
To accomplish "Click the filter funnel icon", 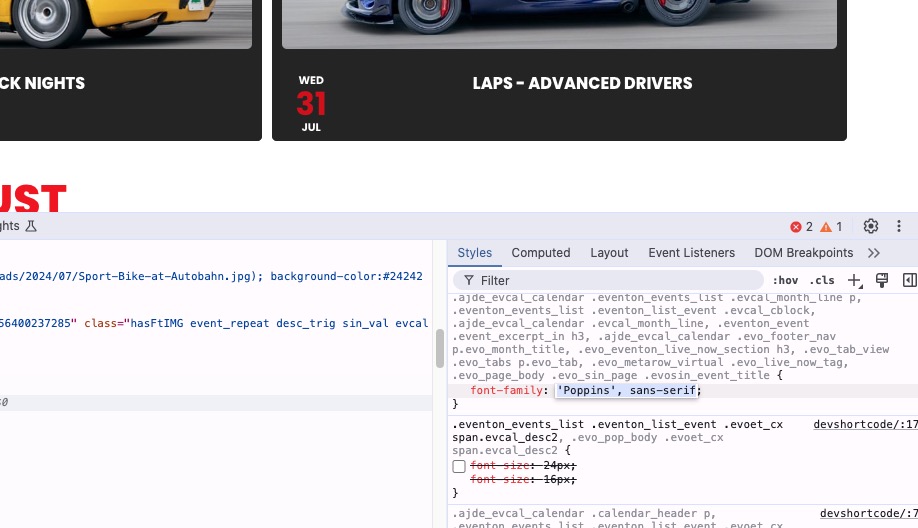I will point(468,280).
